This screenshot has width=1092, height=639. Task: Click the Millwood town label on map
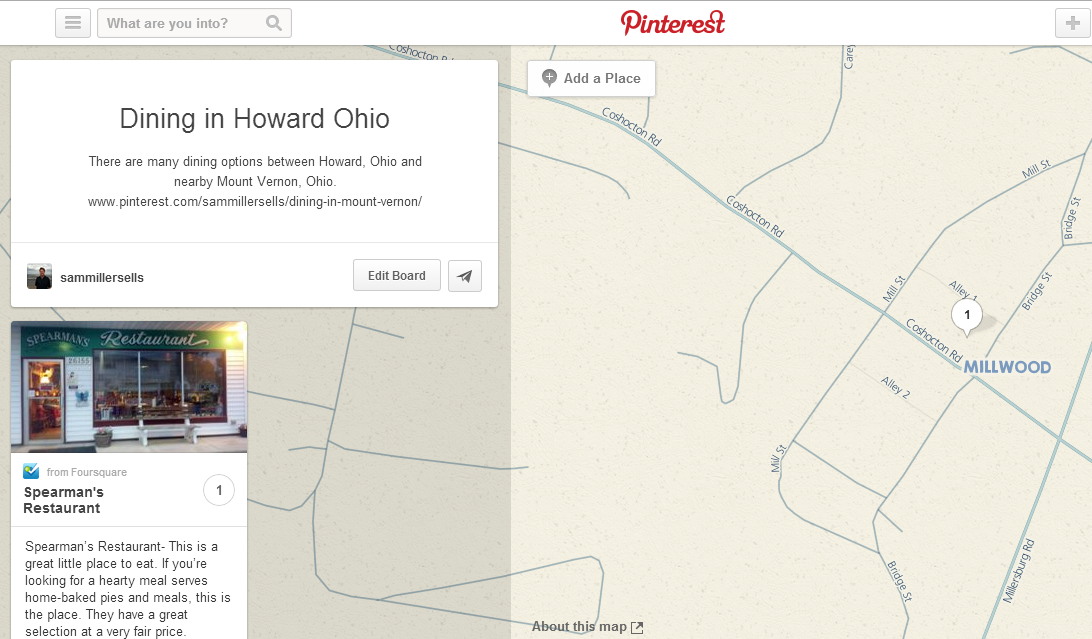coord(1007,368)
